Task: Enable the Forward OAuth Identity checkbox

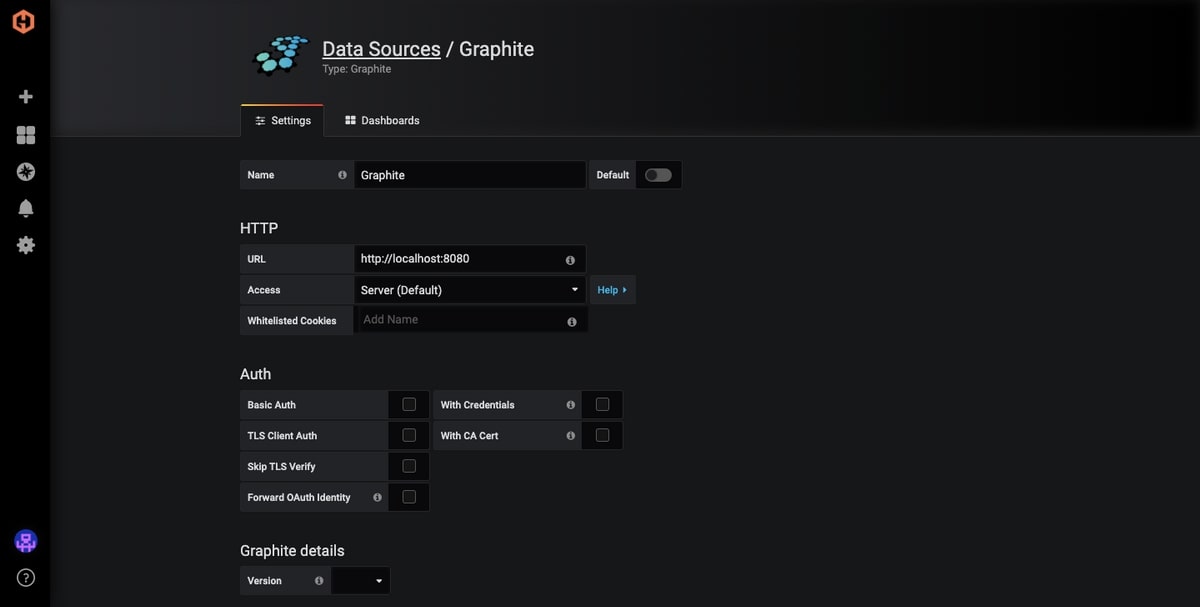Action: click(409, 497)
